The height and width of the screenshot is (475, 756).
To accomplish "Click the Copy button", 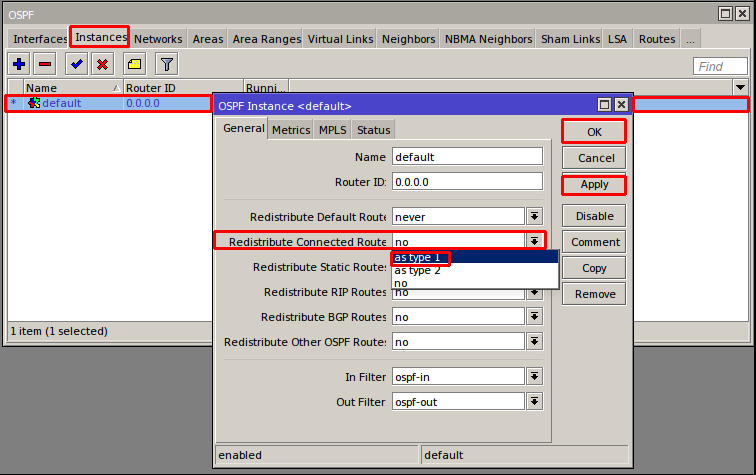I will click(x=594, y=268).
